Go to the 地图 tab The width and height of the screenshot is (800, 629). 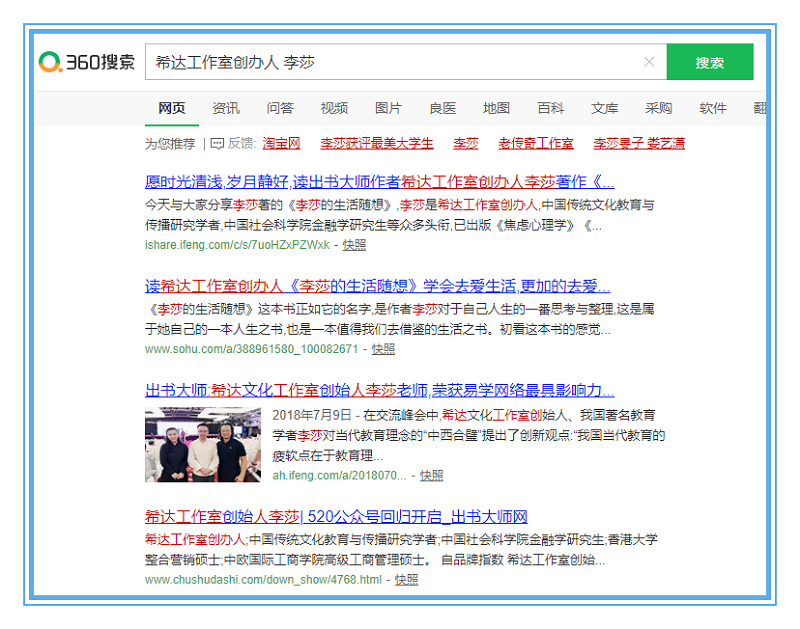[496, 108]
